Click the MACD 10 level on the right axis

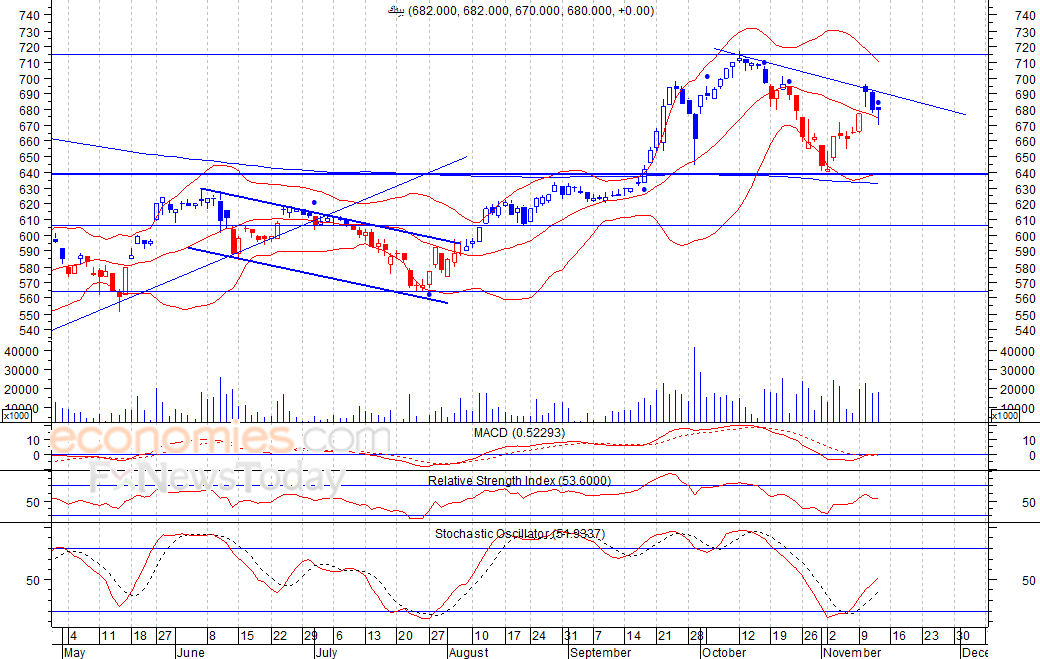click(1029, 440)
